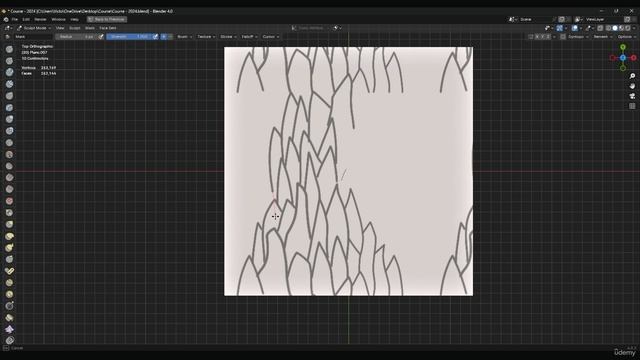Select the Grab brush tool
Screen dimensions: 640x360
[9, 224]
